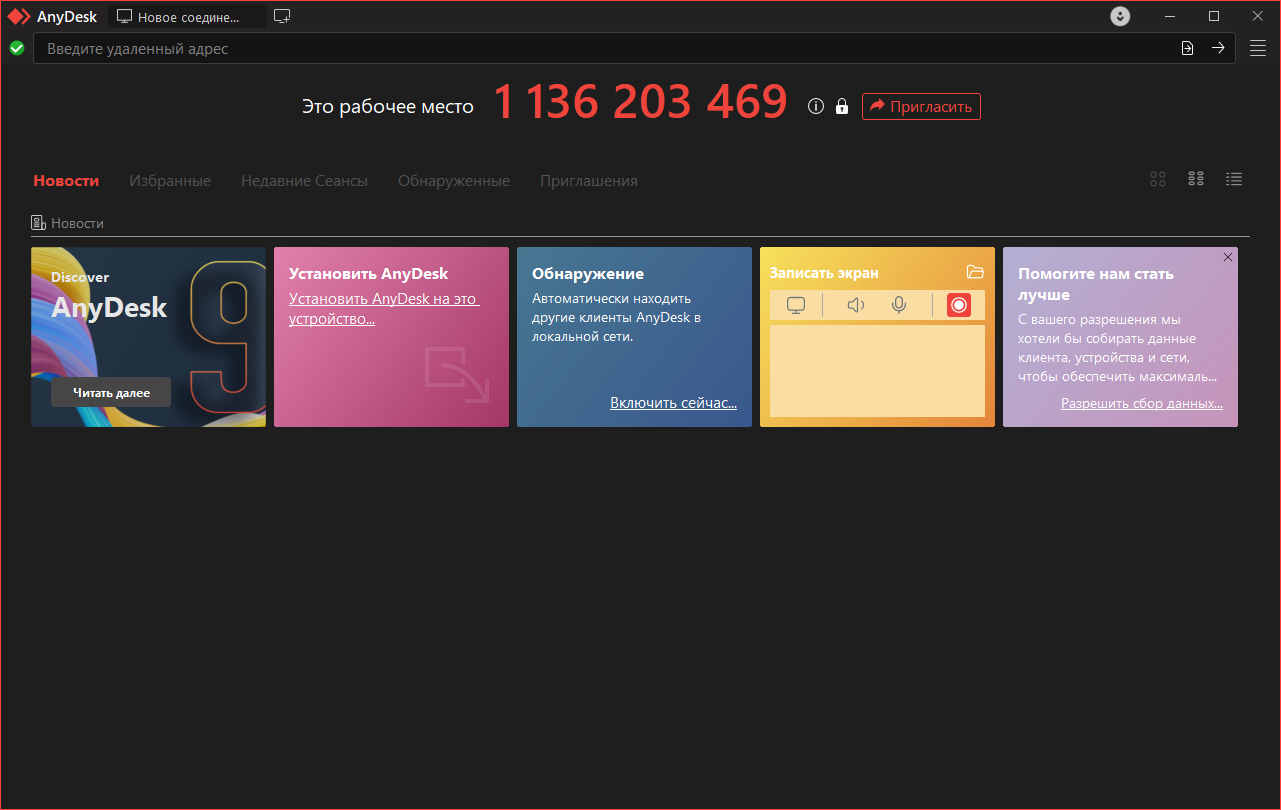
Task: Click the Пригласить button
Action: (x=921, y=106)
